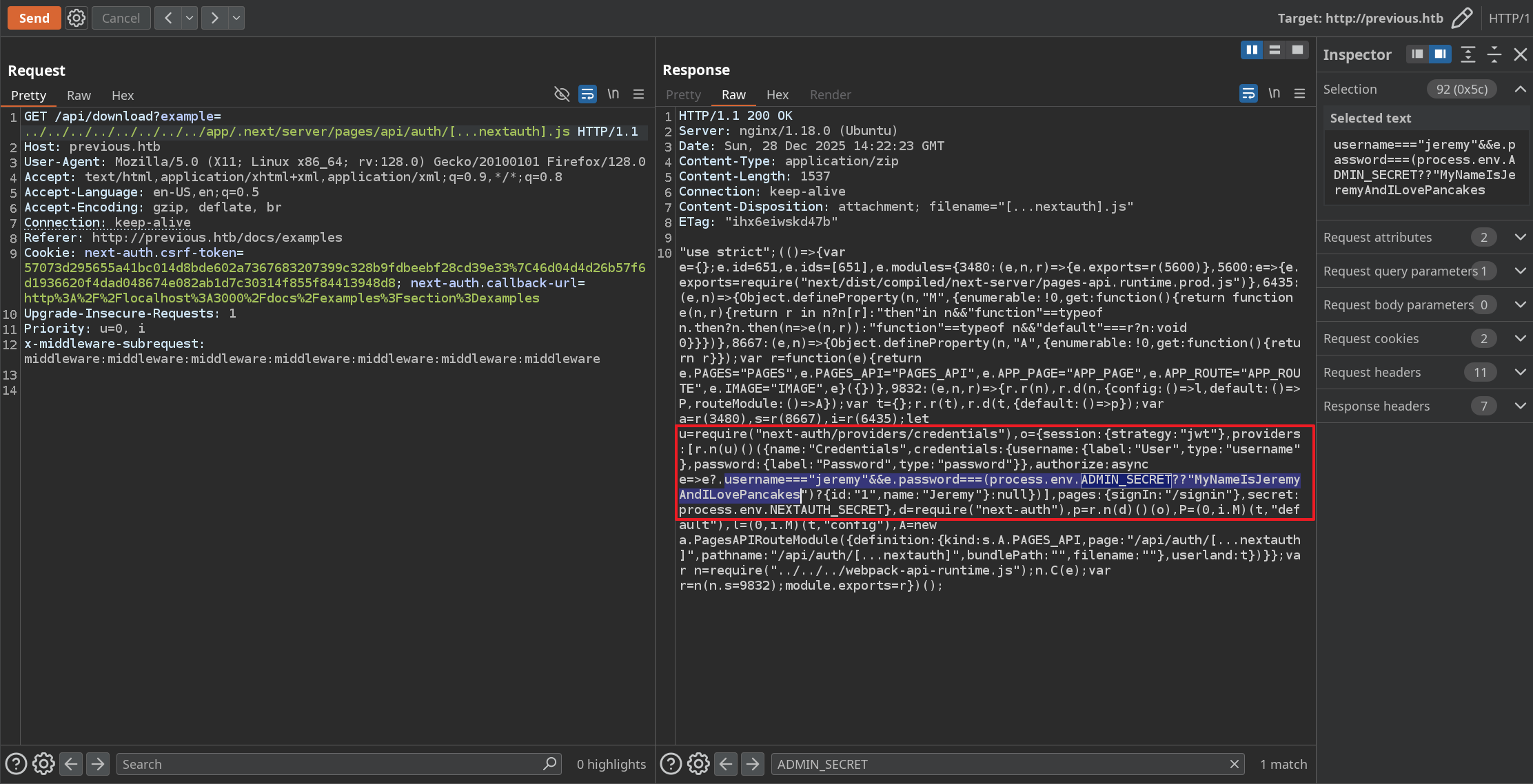Open Request pane hamburger menu
The width and height of the screenshot is (1533, 784).
[639, 94]
